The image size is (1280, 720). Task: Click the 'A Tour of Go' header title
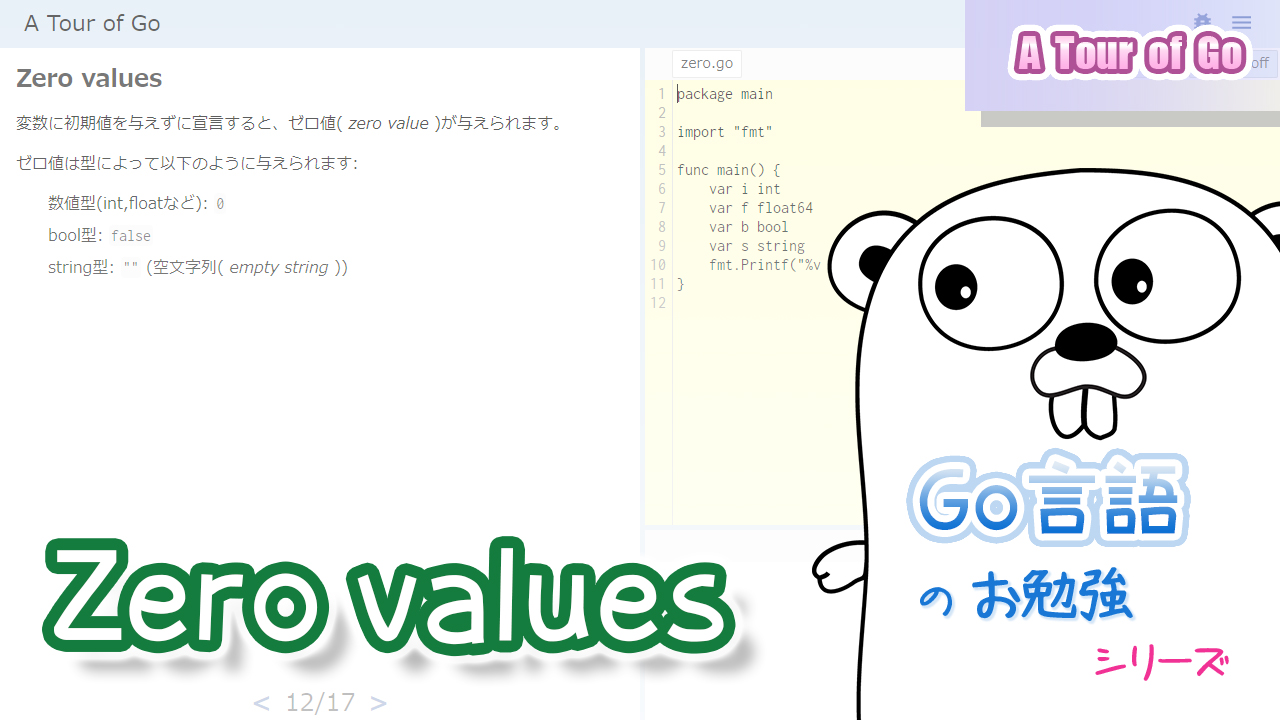92,23
